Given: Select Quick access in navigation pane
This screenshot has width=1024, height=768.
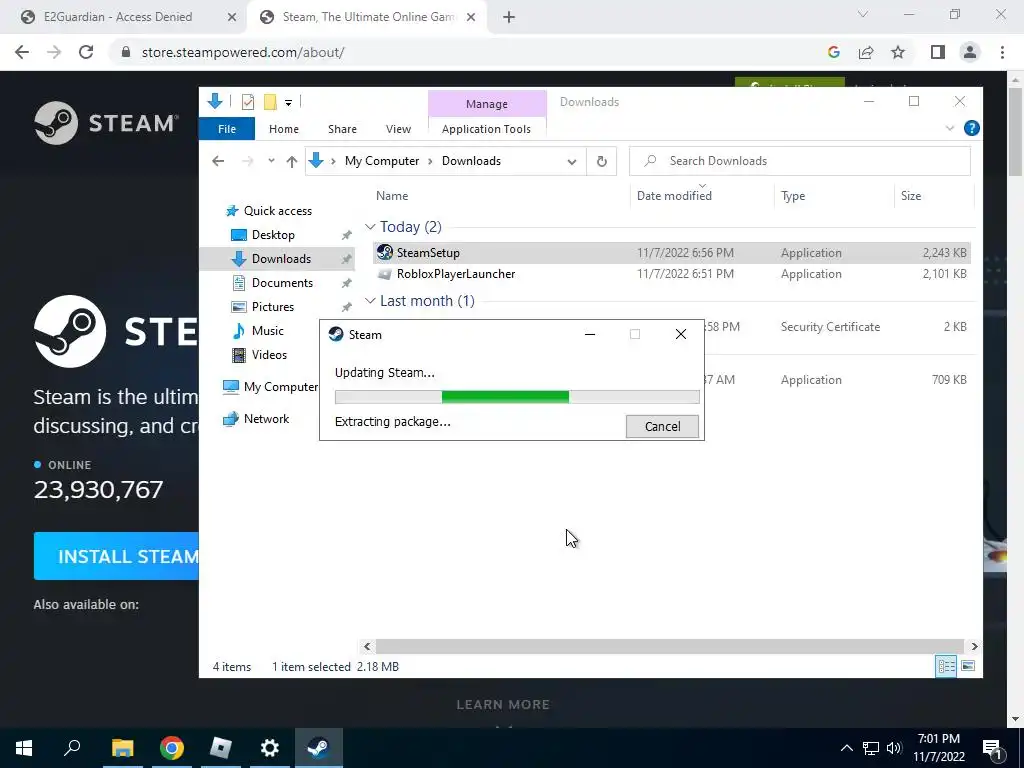Looking at the screenshot, I should click(x=278, y=211).
